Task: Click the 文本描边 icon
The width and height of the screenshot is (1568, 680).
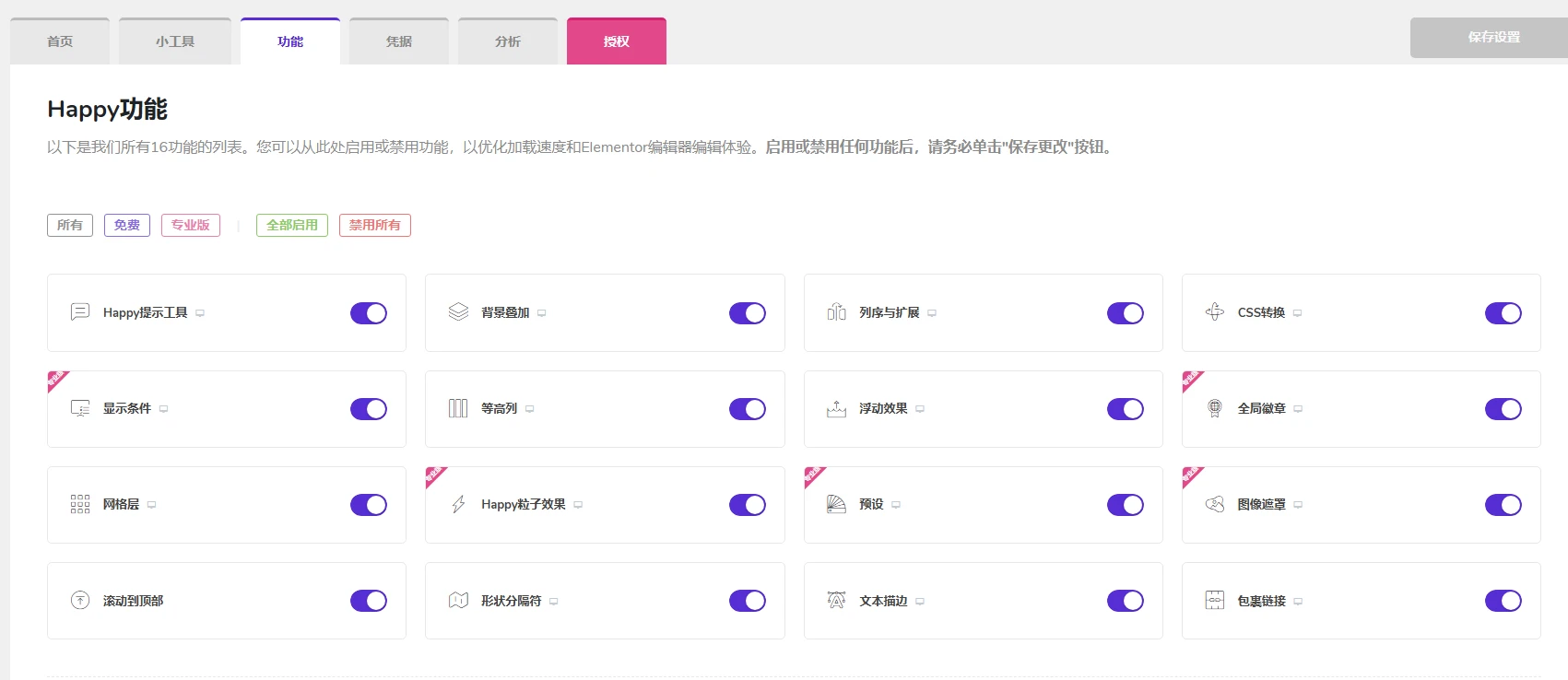Action: coord(836,601)
